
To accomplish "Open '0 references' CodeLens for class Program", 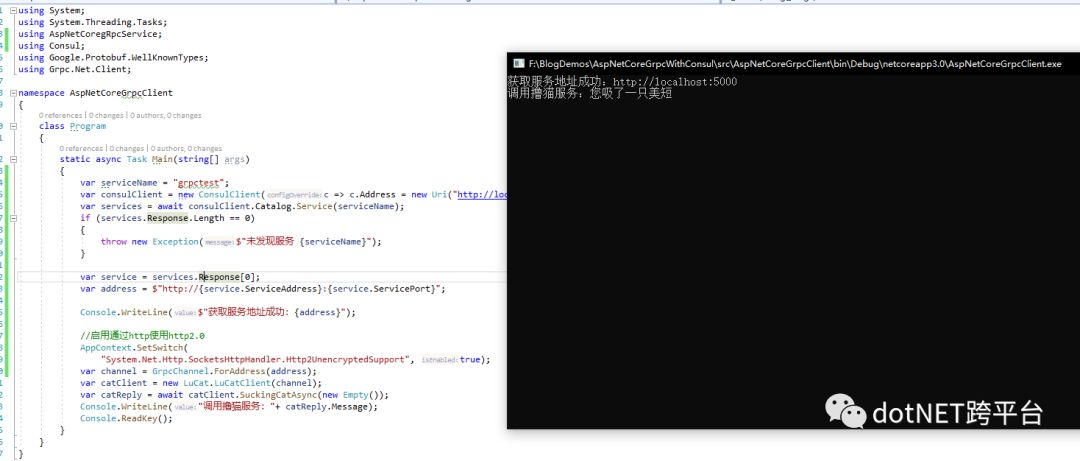I will [x=60, y=116].
